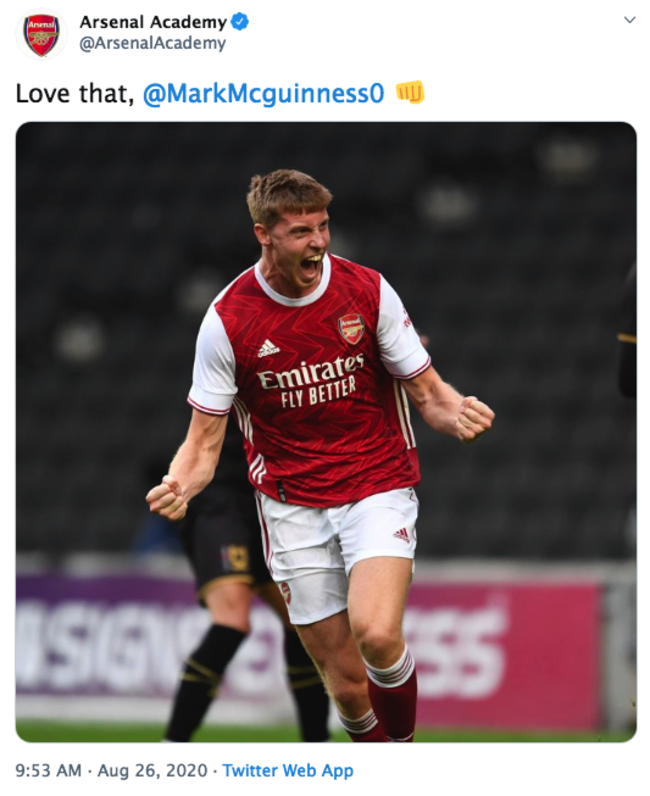
Task: Click the Arsenal crest on the shorts
Action: pyautogui.click(x=285, y=591)
